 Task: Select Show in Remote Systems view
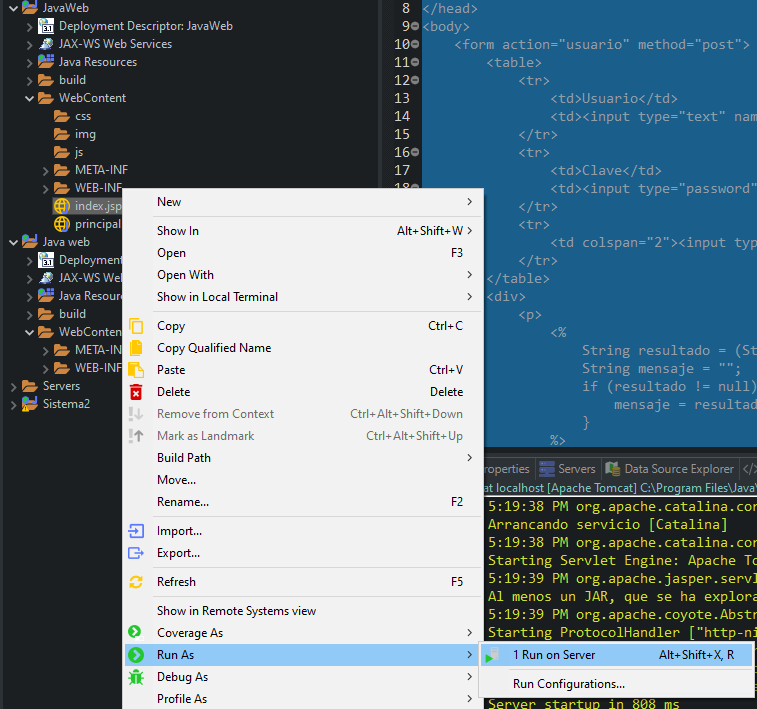tap(236, 611)
